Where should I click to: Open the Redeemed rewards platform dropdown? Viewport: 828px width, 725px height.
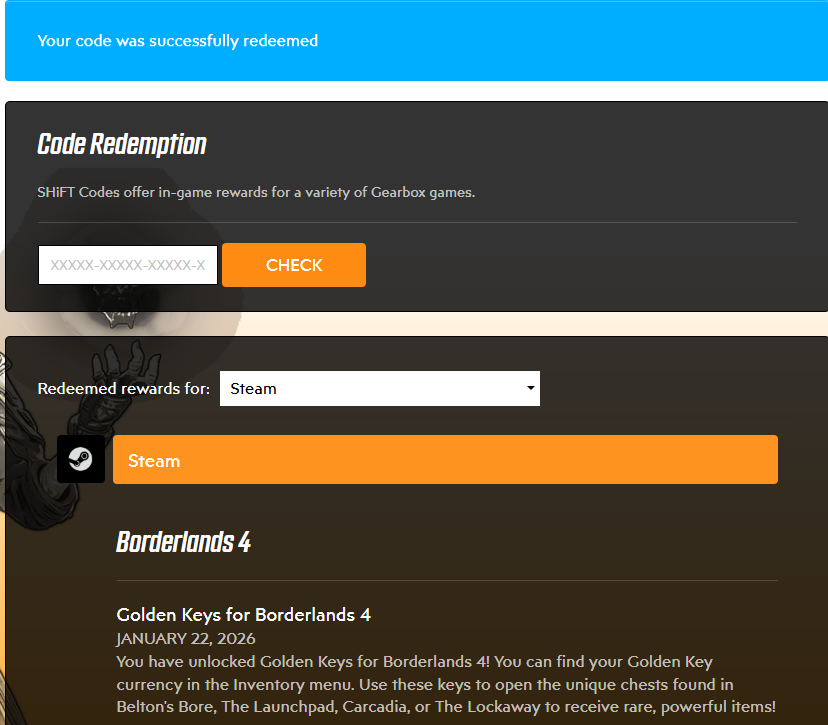380,389
